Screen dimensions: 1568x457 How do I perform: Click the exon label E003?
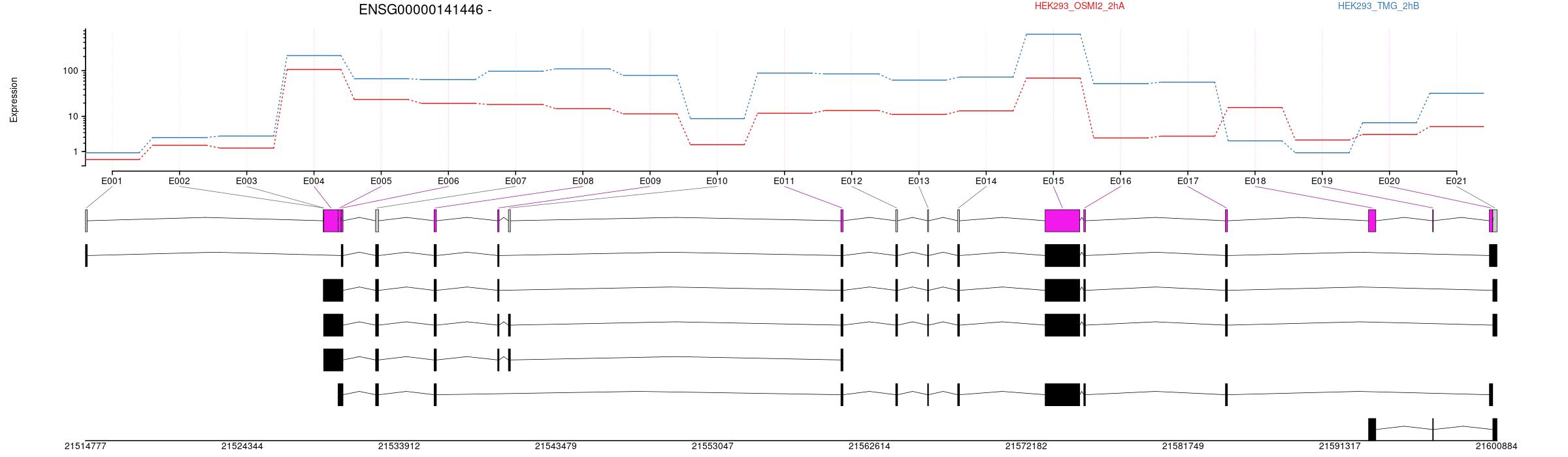point(246,181)
